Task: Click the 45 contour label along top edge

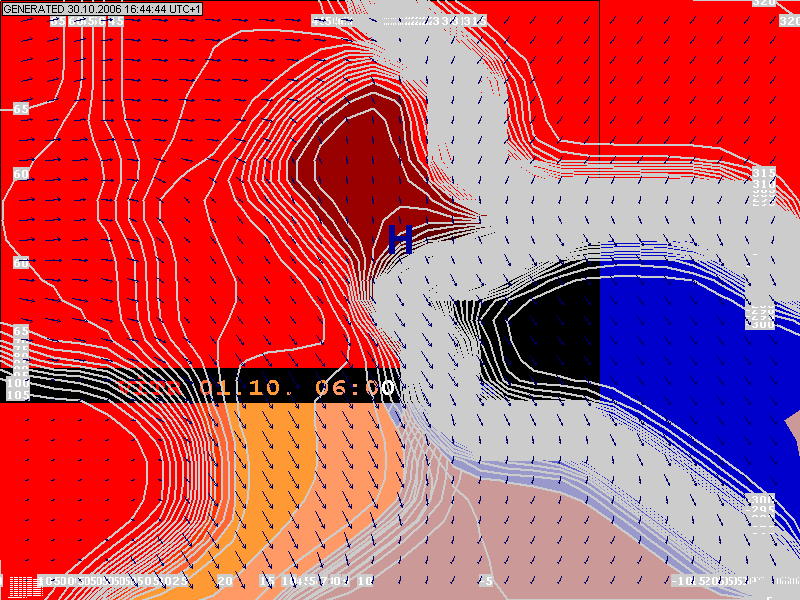Action: (x=117, y=21)
